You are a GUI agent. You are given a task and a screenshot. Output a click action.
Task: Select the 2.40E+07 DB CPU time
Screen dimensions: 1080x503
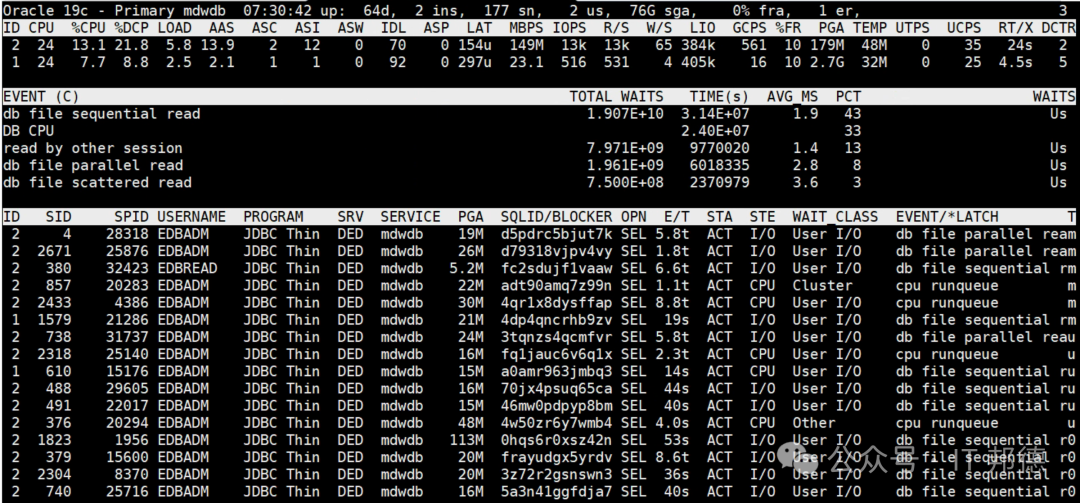click(x=715, y=130)
